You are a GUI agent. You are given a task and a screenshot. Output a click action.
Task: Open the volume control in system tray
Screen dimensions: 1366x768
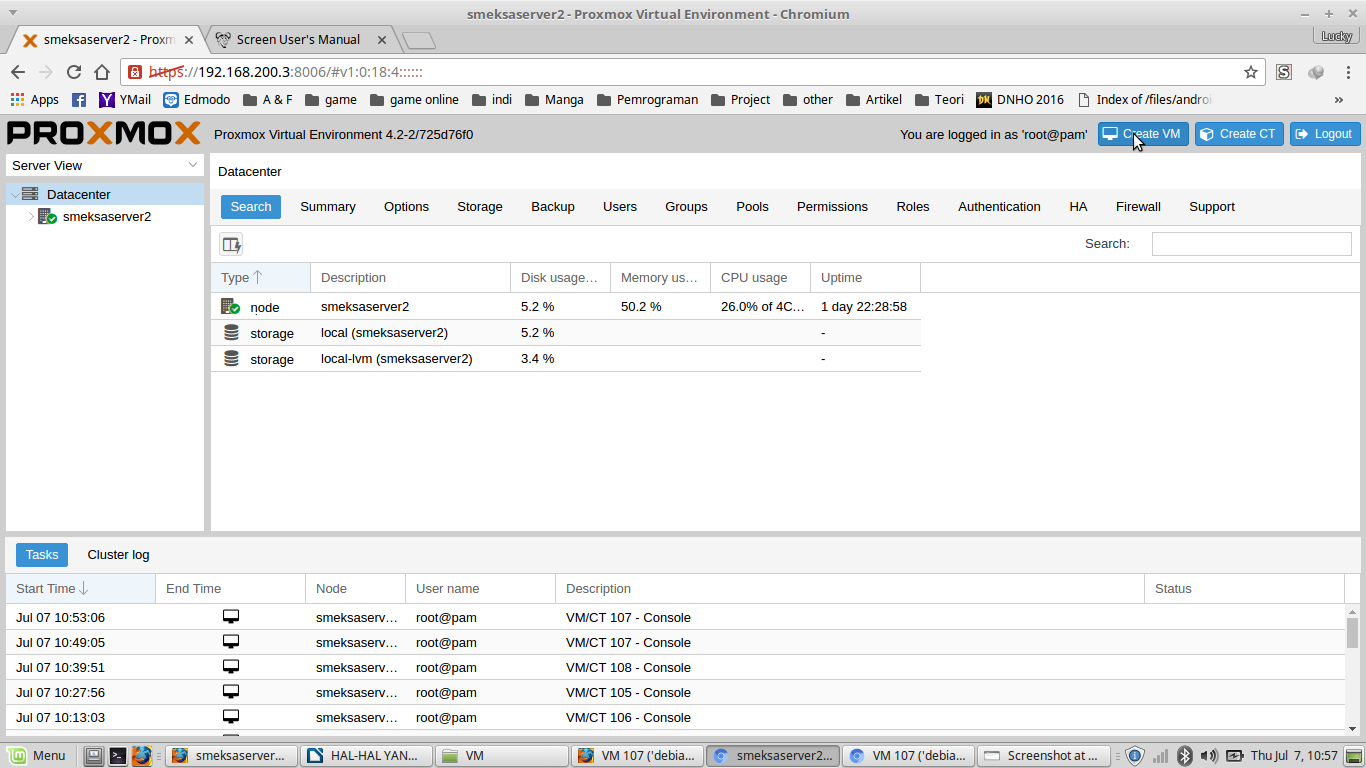point(1209,756)
